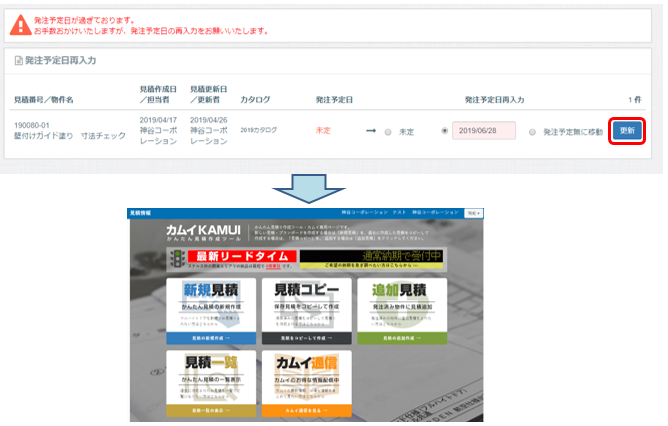Open the 見積一覧 card
Image resolution: width=668 pixels, height=426 pixels.
(x=211, y=383)
